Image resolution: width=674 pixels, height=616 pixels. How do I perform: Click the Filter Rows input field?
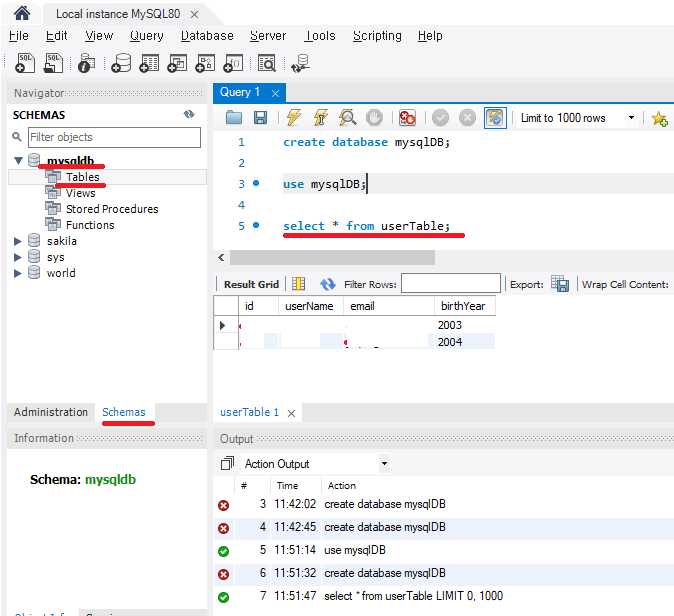tap(450, 283)
